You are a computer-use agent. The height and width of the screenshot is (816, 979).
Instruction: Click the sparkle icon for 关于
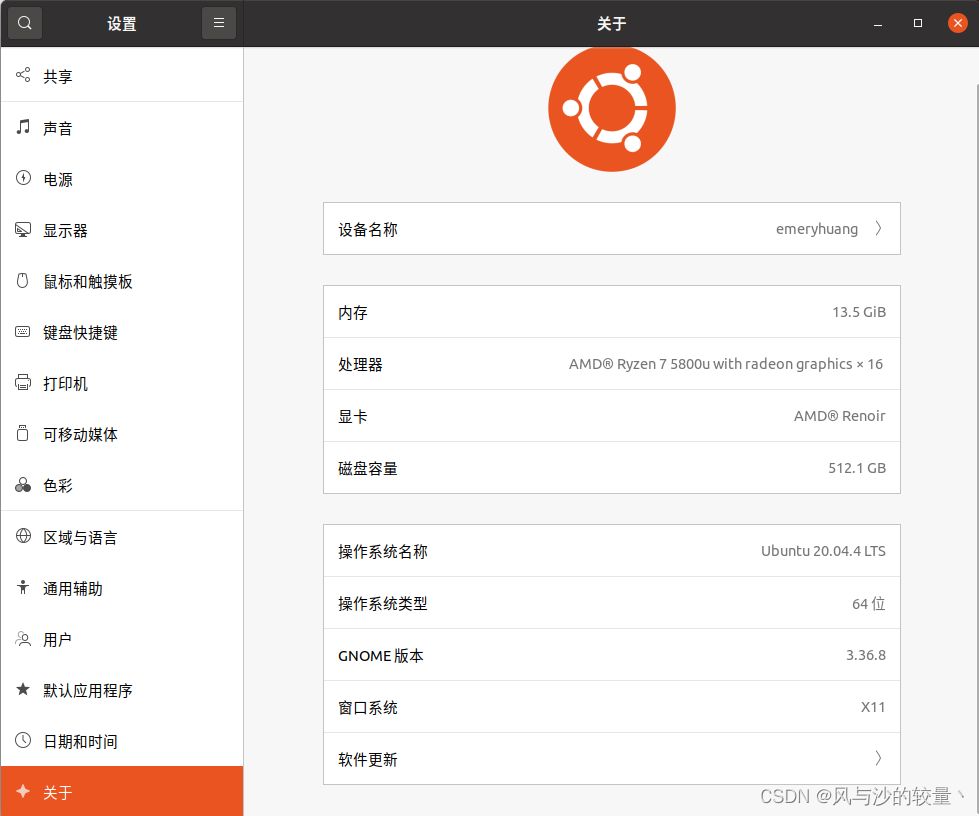point(23,792)
